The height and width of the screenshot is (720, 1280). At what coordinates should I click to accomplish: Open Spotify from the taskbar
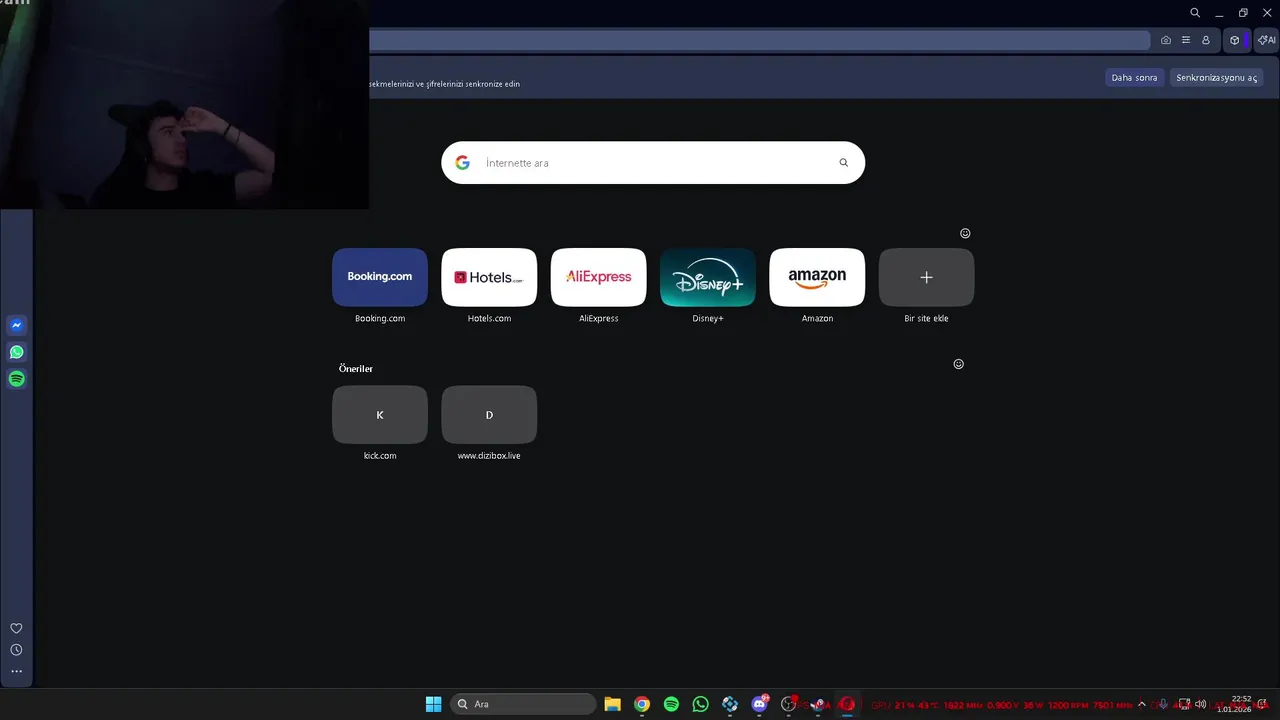[671, 704]
